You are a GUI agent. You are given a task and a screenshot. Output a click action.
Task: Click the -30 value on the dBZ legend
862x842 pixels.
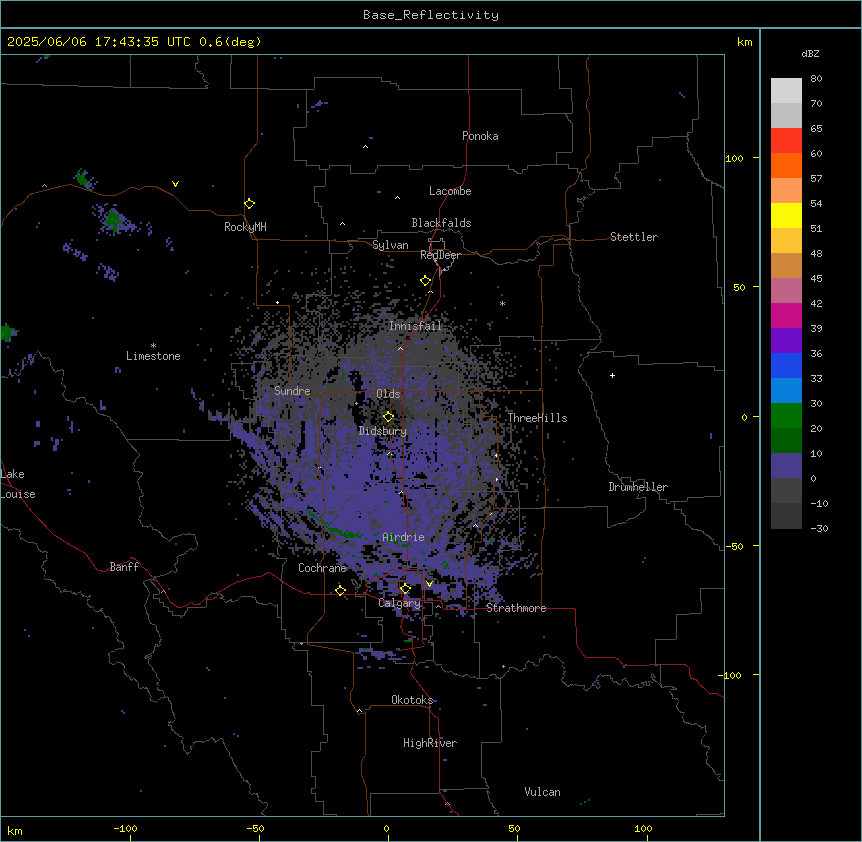pyautogui.click(x=819, y=528)
